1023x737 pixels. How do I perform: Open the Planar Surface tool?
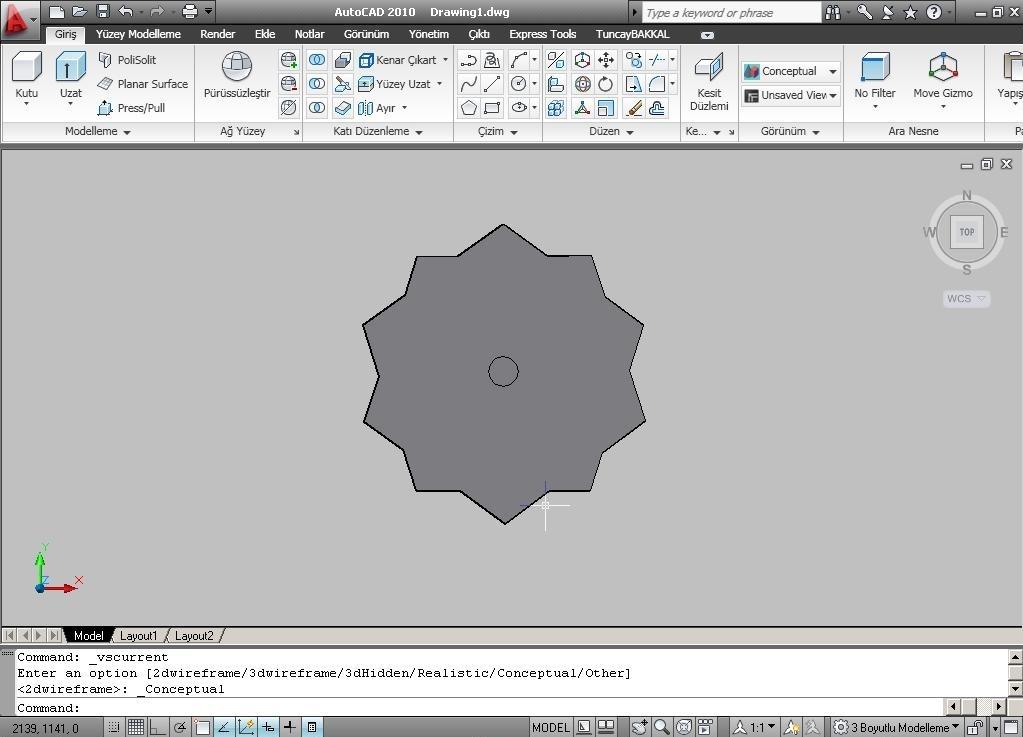click(x=143, y=83)
